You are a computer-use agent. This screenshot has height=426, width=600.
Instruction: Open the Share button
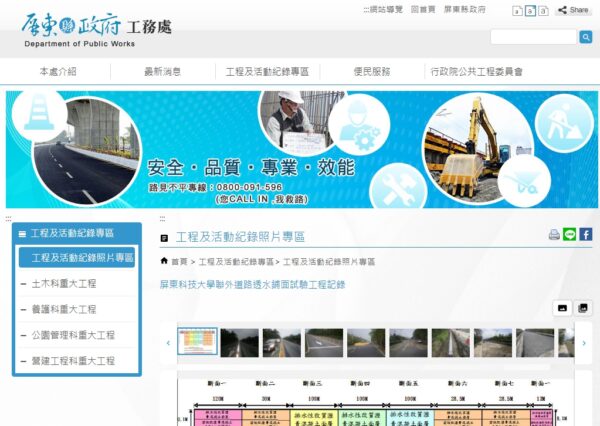click(573, 10)
